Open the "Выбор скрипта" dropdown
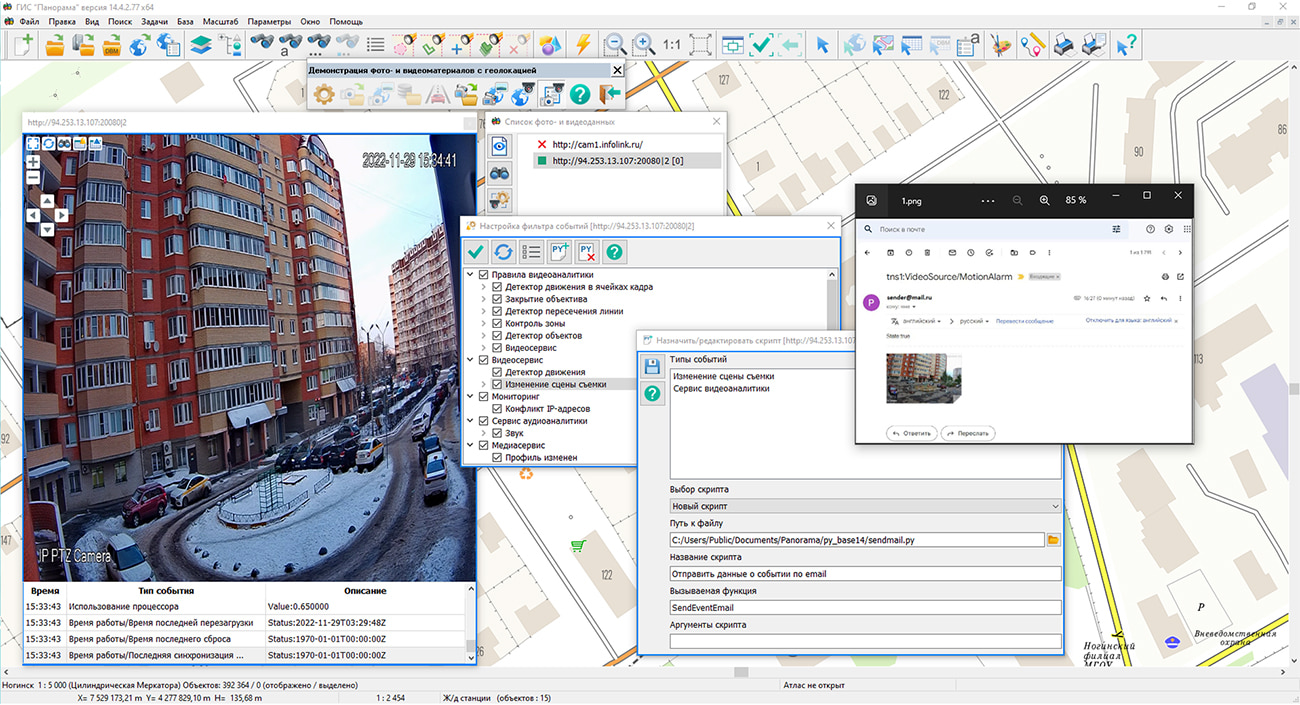This screenshot has width=1300, height=705. [865, 507]
